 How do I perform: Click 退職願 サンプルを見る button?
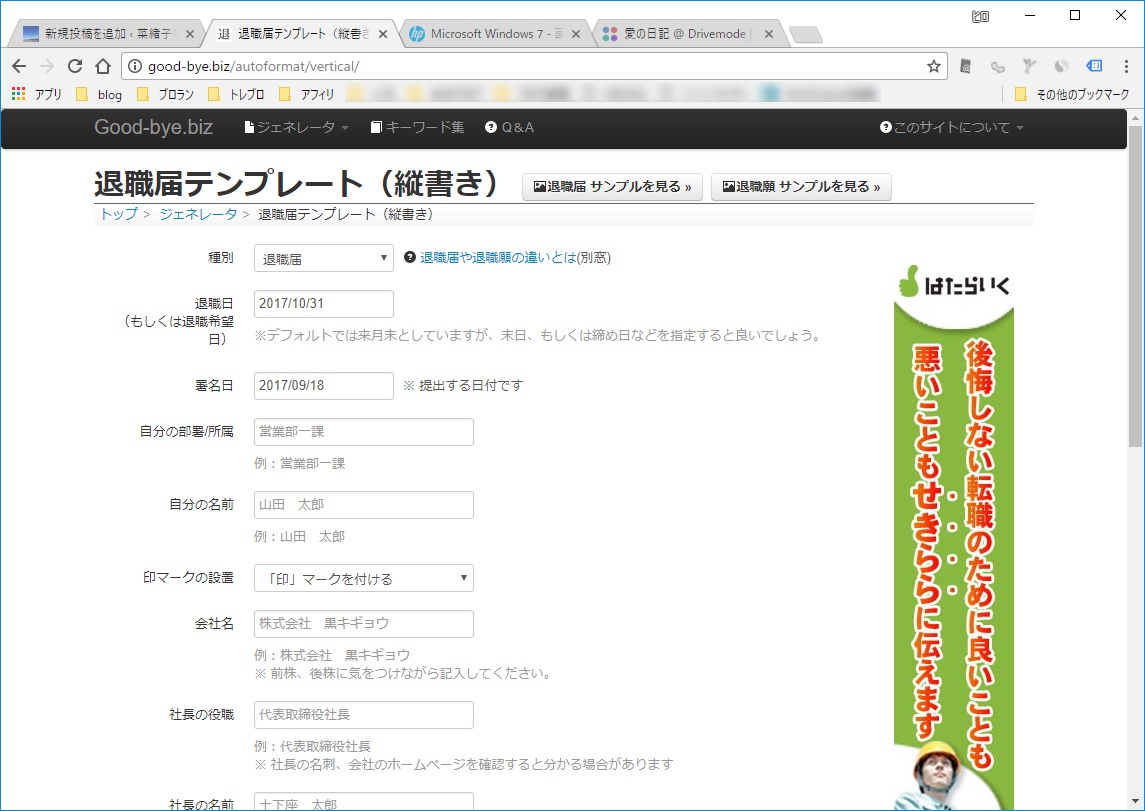801,187
